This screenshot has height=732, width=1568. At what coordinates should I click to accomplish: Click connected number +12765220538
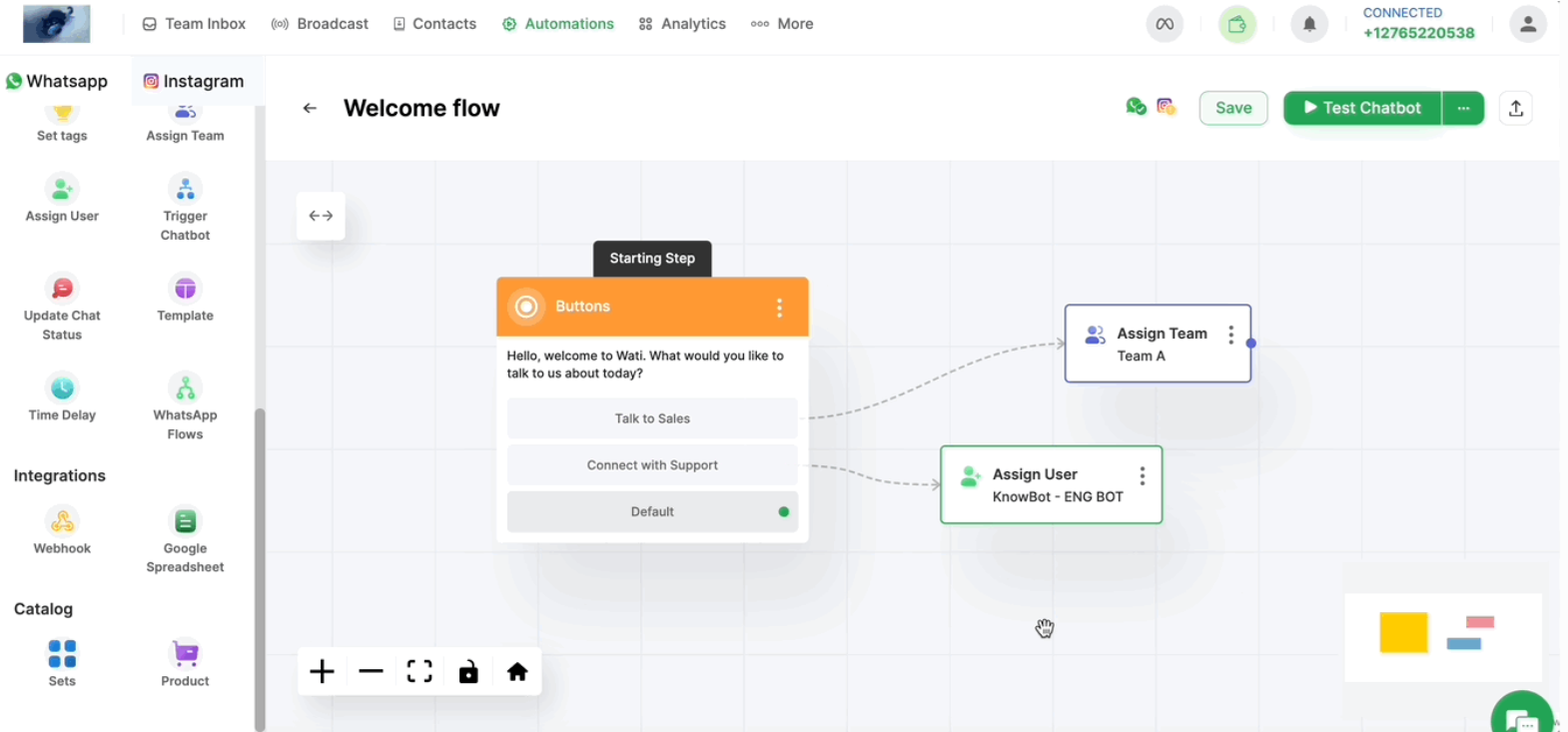[x=1418, y=33]
